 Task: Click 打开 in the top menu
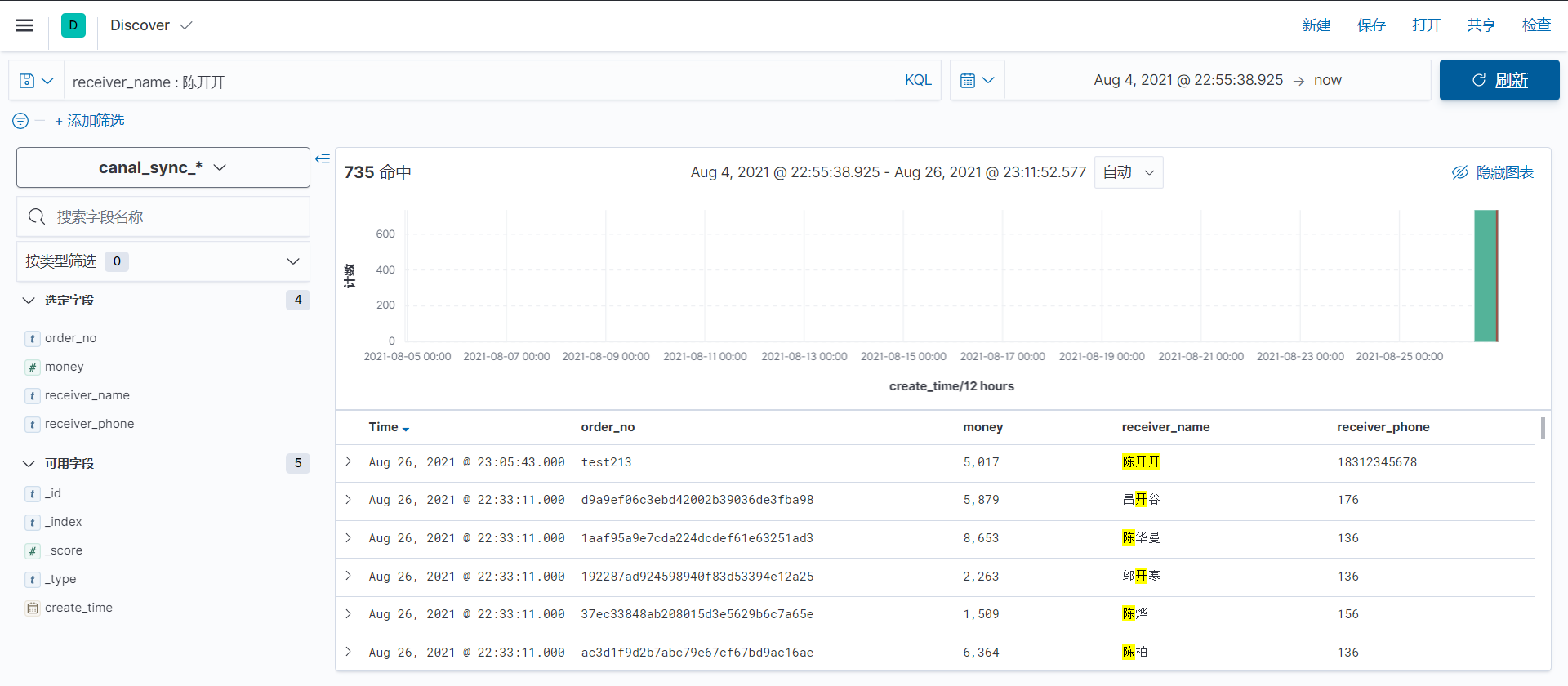1427,25
